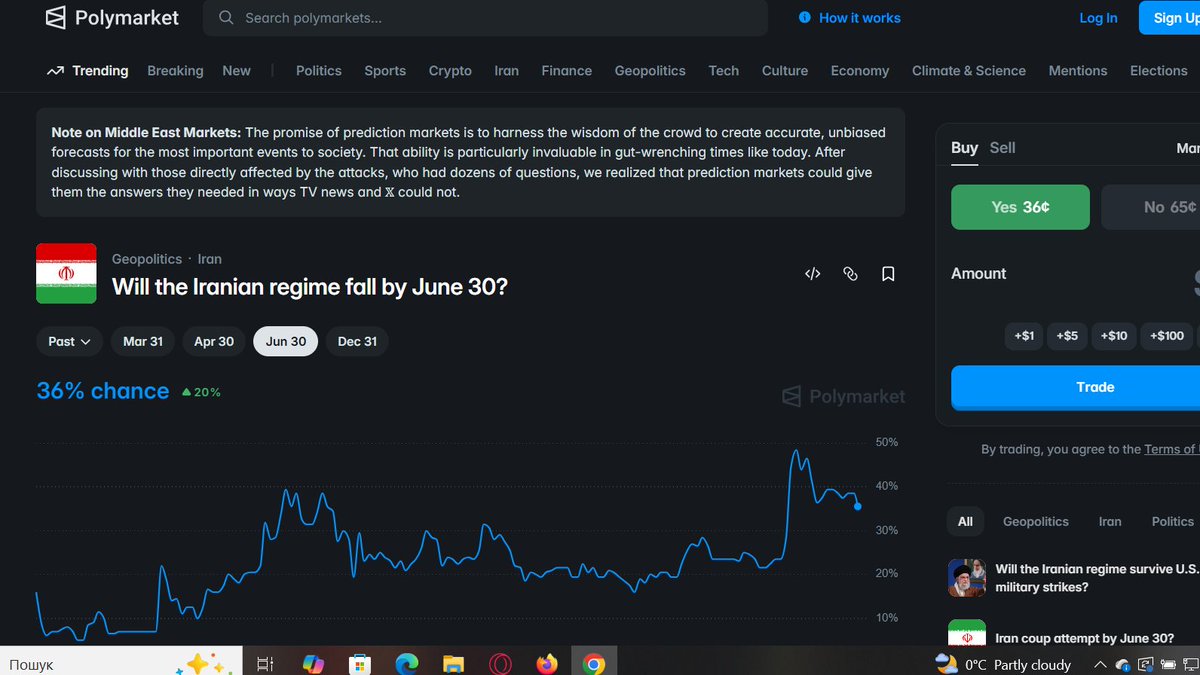1200x675 pixels.
Task: Select the Politics filter in related markets
Action: 1173,521
